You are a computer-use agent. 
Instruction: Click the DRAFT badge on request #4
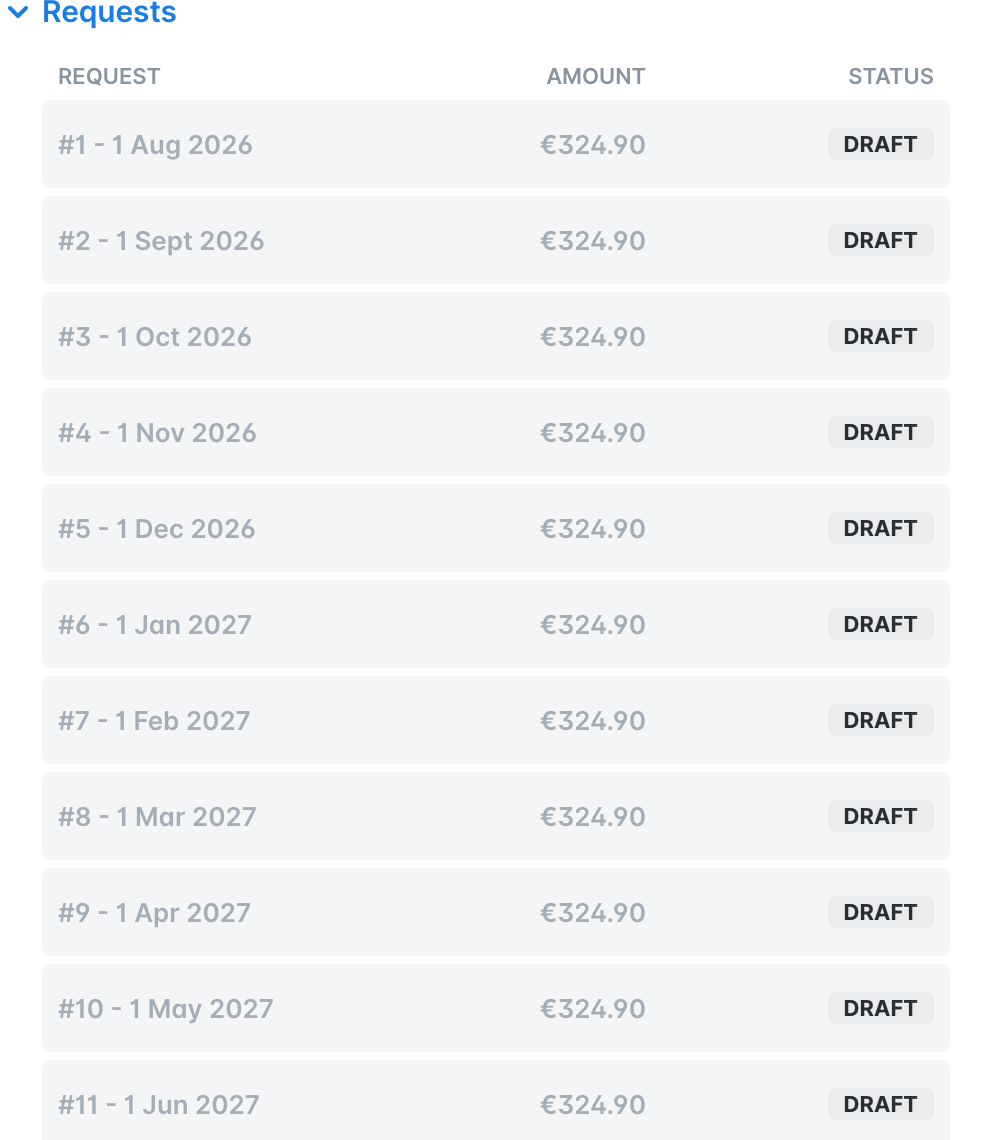[x=880, y=432]
